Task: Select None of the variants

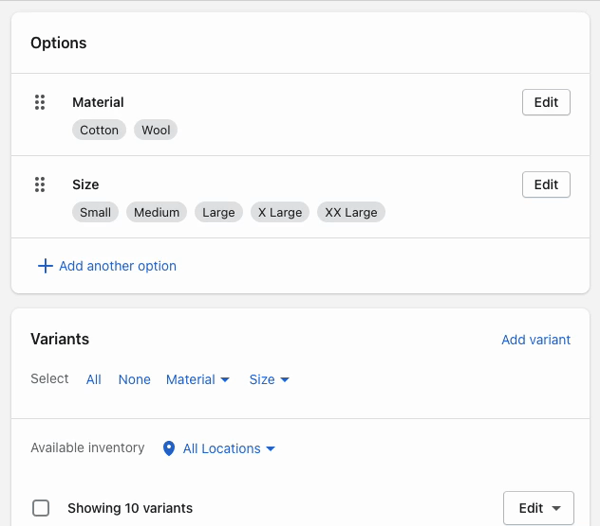Action: click(x=134, y=379)
